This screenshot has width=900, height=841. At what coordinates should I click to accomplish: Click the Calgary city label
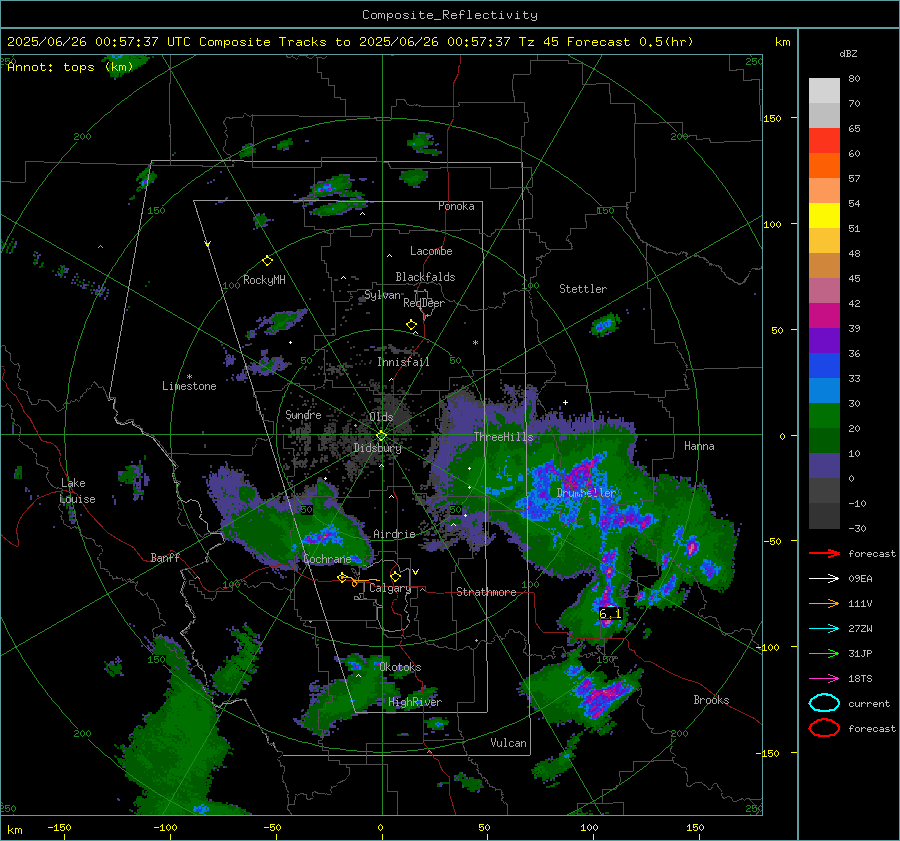390,588
